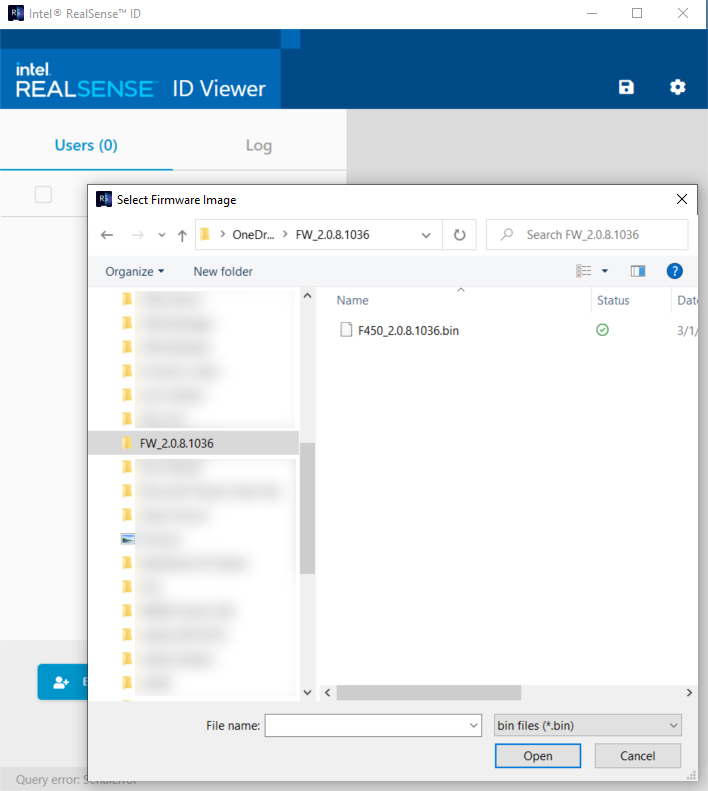Select the file F450_2.0.8.1036.bin
This screenshot has height=791, width=708.
click(408, 330)
